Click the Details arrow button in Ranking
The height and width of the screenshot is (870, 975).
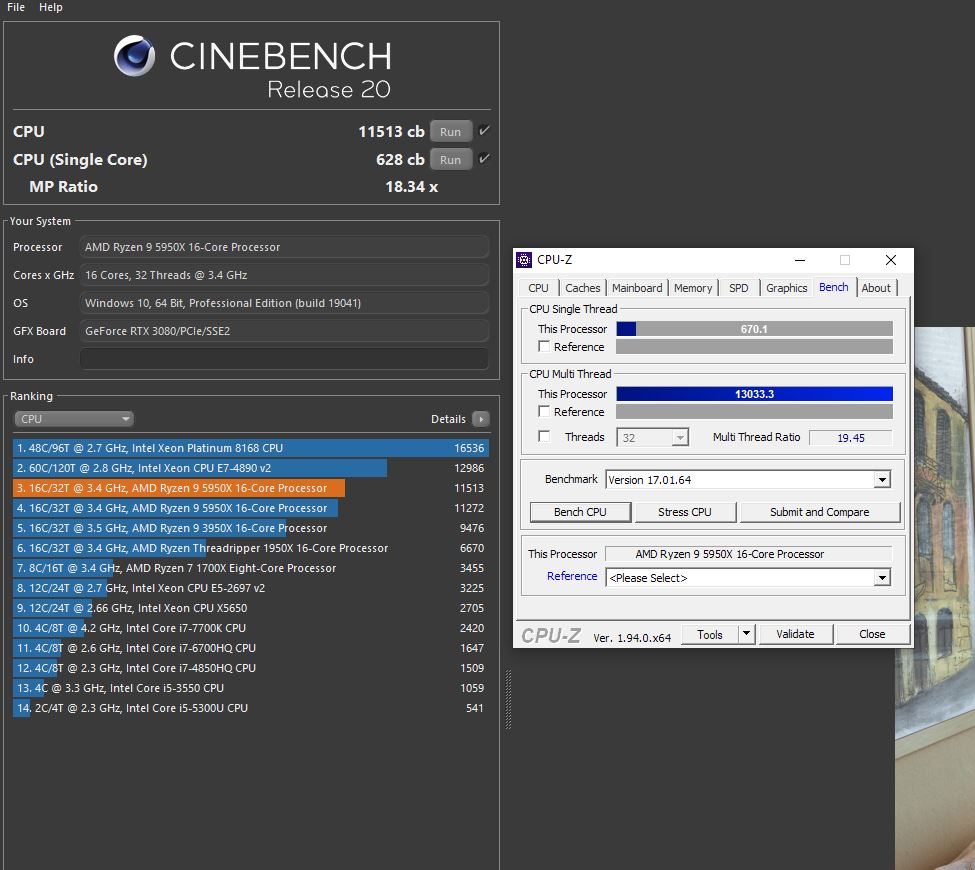point(481,419)
